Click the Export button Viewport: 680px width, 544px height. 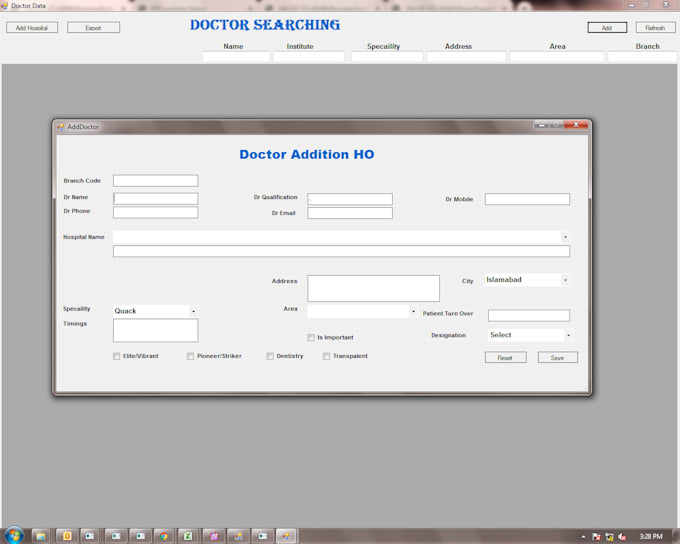tap(93, 28)
